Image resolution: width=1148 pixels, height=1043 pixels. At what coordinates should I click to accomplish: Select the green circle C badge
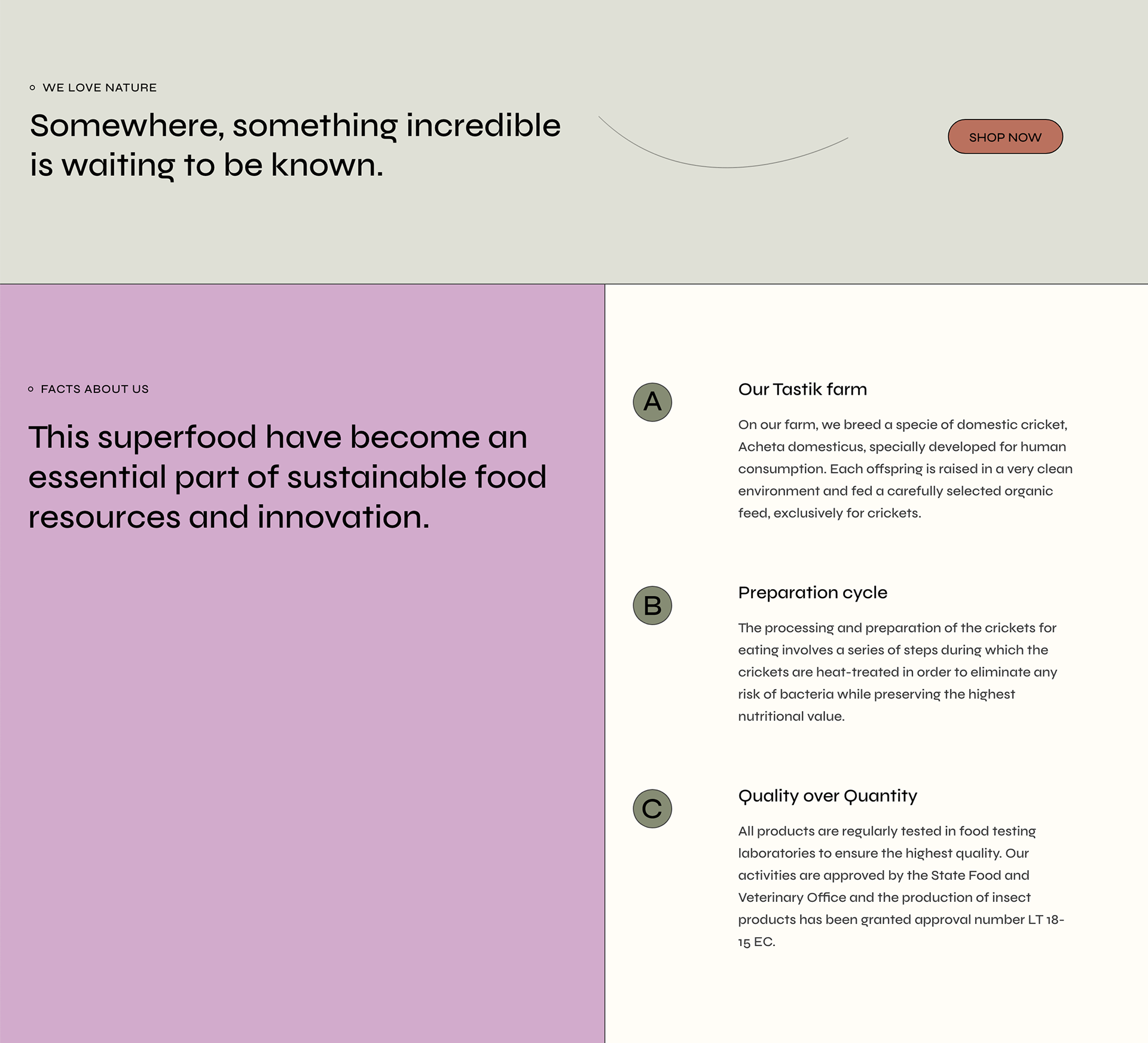click(x=652, y=809)
